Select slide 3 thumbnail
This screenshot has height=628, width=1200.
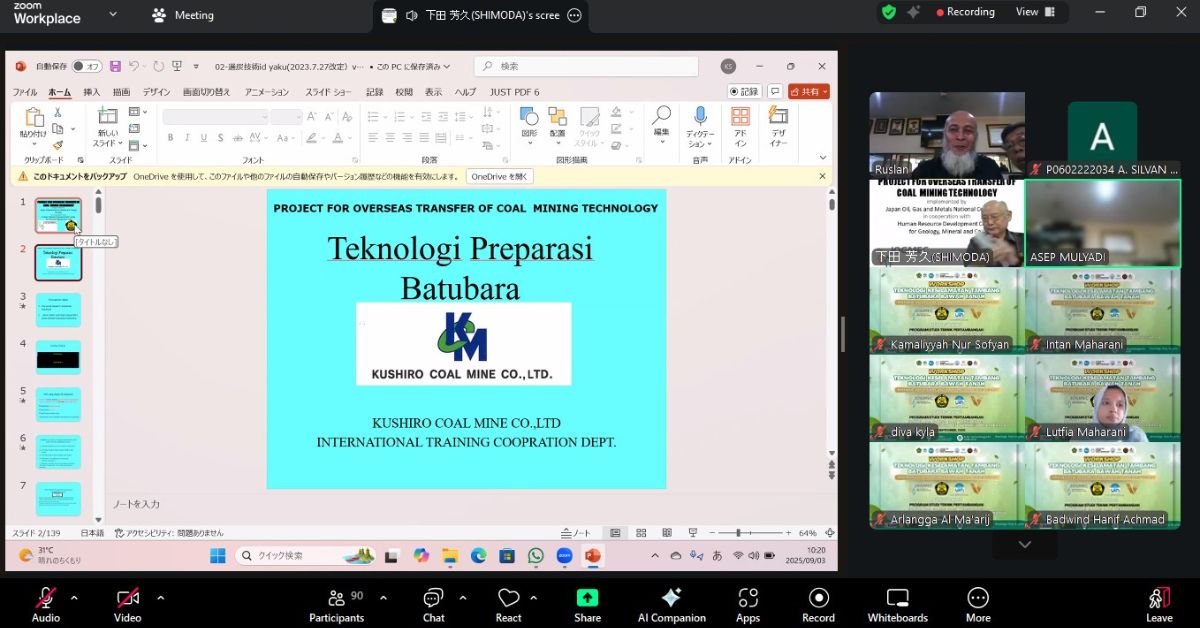point(58,310)
